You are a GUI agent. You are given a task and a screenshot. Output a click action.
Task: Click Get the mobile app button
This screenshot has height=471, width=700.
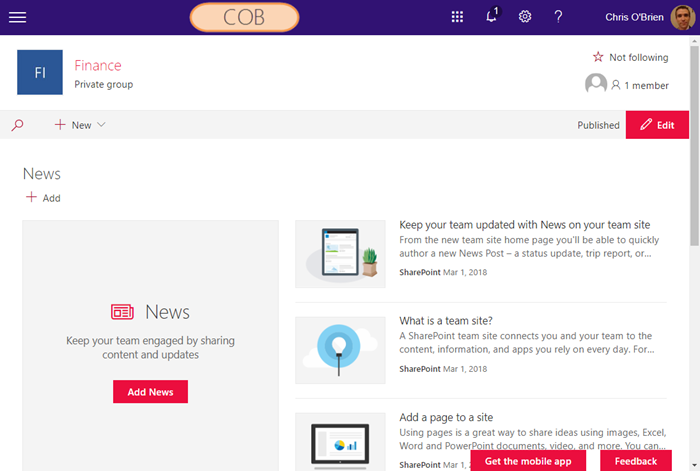(528, 461)
